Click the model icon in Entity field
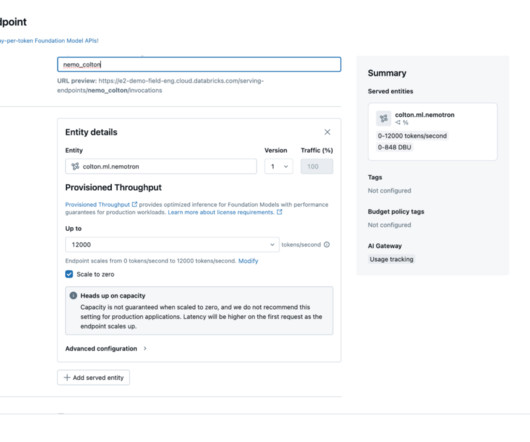 point(75,166)
